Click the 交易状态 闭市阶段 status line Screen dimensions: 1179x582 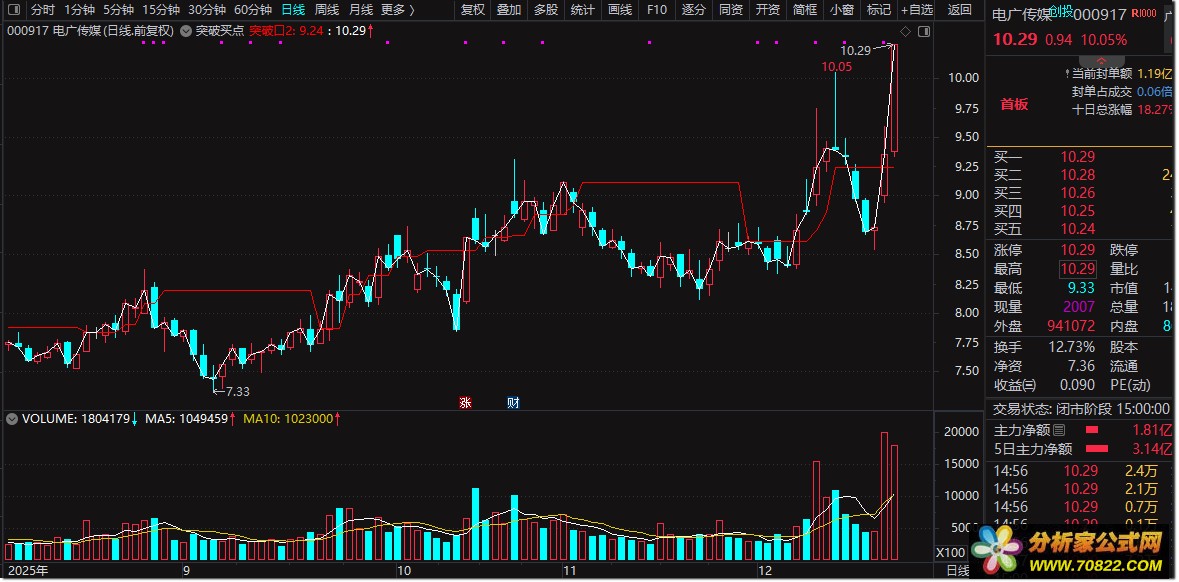point(1081,408)
